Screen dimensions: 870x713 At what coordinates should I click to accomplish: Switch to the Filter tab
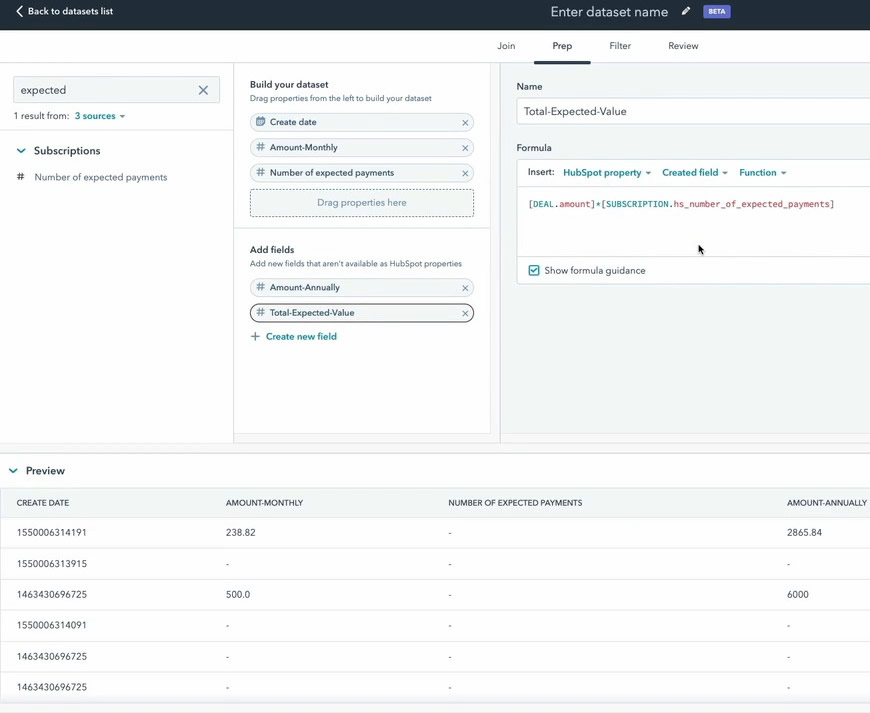[620, 45]
